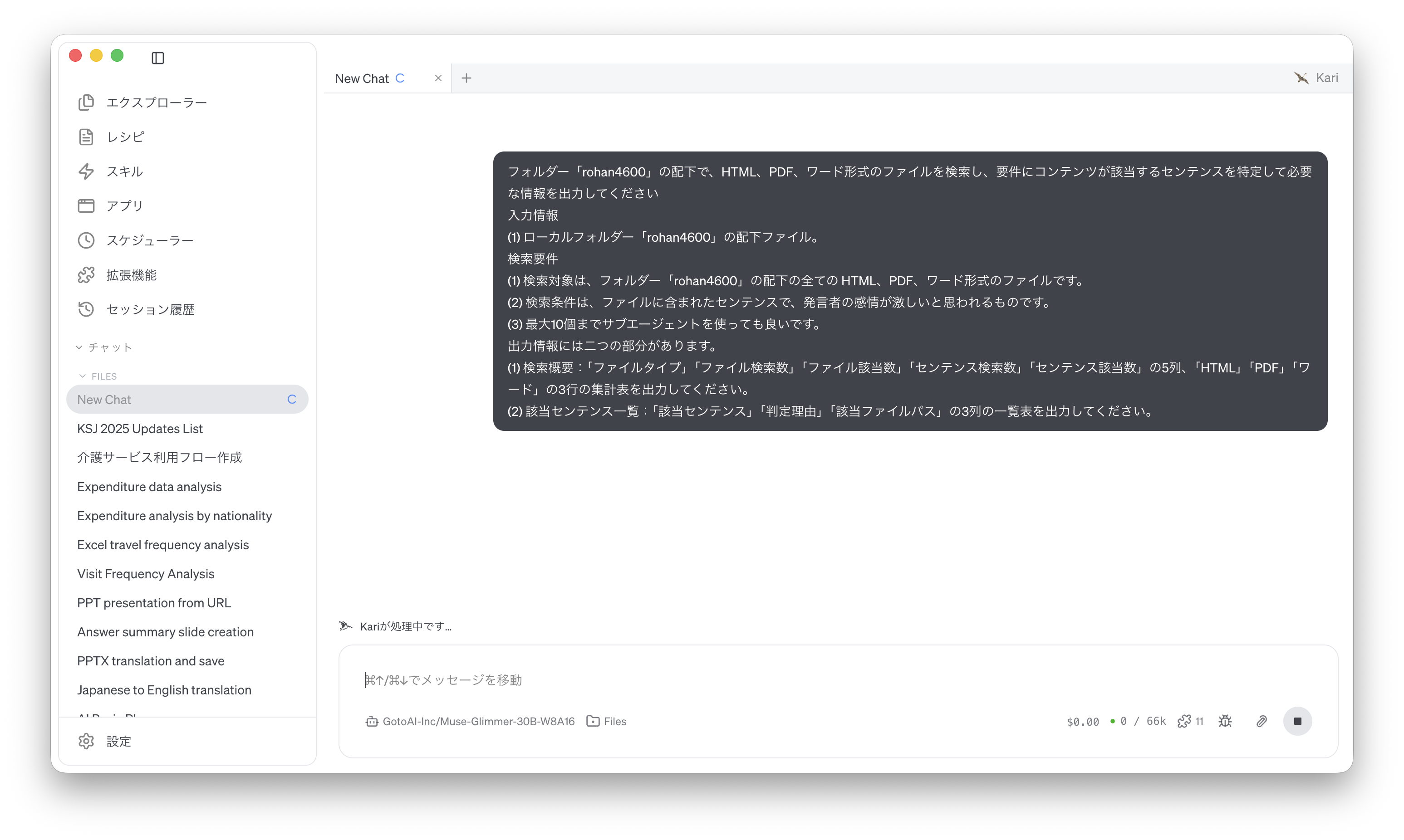This screenshot has width=1404, height=840.
Task: Click the stop generation button
Action: pos(1297,721)
